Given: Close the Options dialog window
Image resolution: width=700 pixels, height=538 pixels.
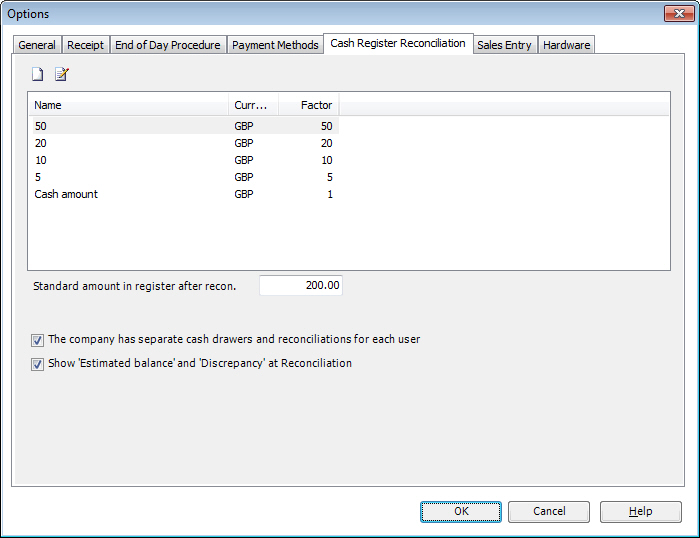Looking at the screenshot, I should pos(678,13).
